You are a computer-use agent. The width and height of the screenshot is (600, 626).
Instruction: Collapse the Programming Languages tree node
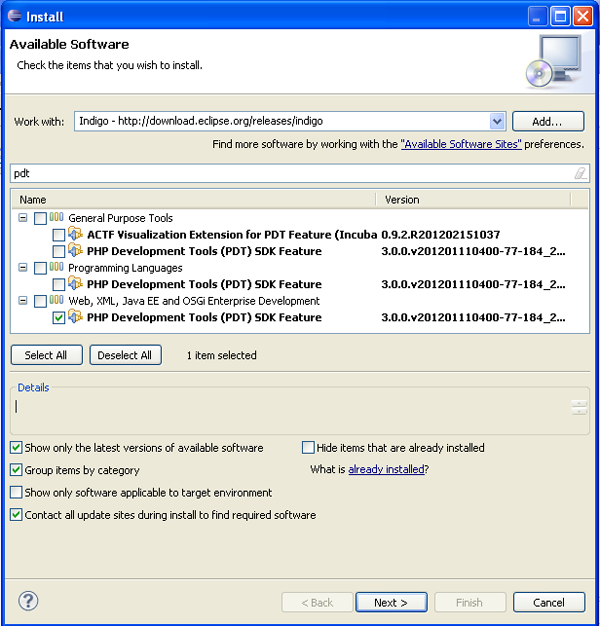(x=23, y=267)
